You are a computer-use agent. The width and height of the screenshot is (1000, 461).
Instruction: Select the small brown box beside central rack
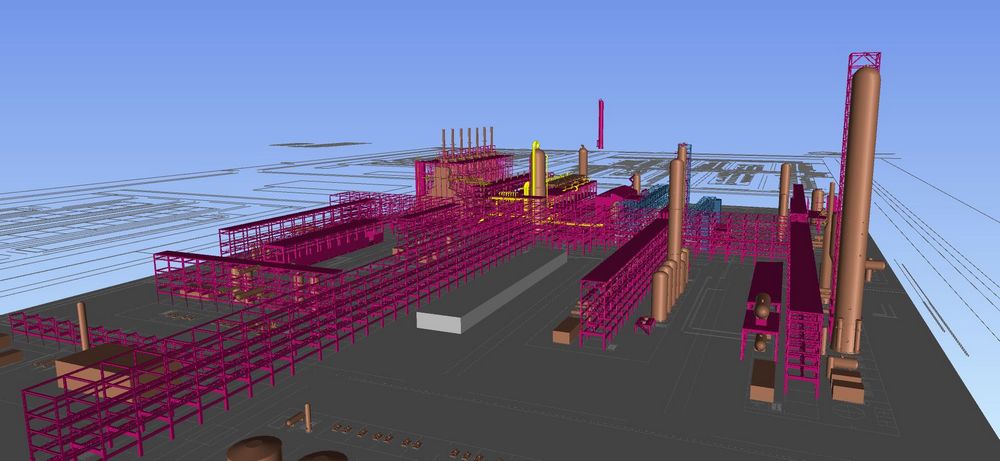coord(565,331)
